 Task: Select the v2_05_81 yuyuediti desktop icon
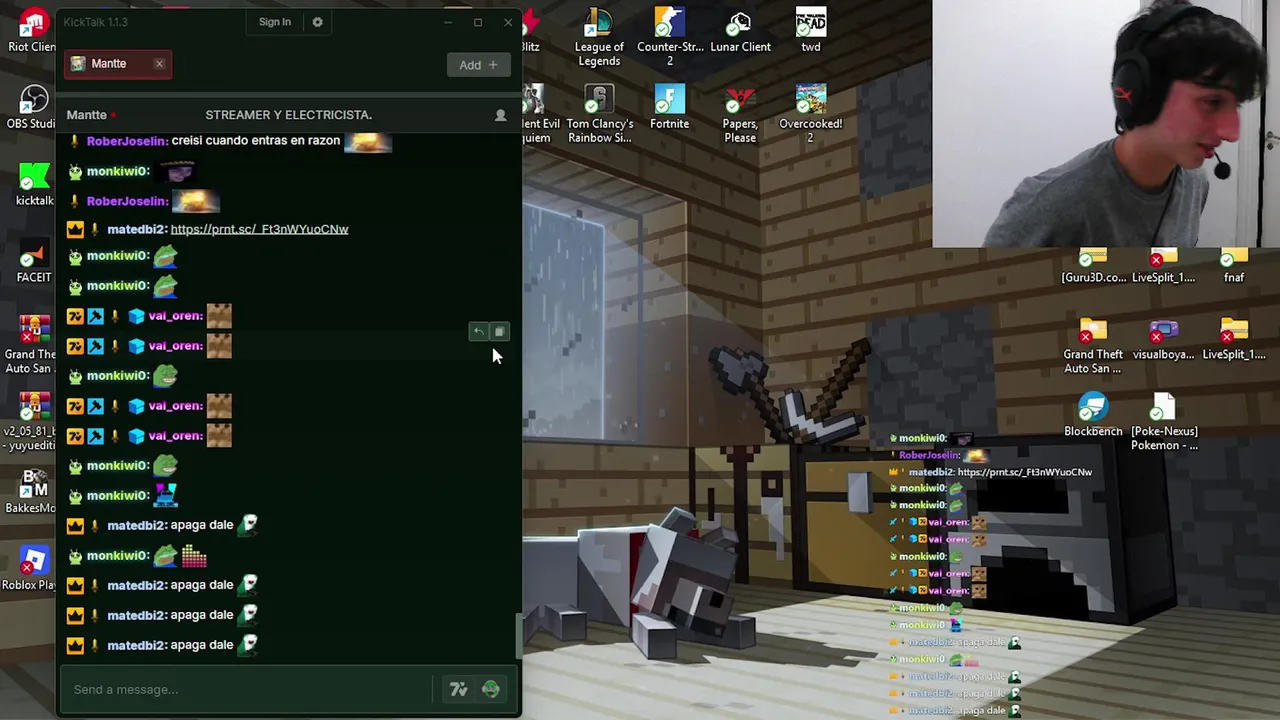(32, 421)
